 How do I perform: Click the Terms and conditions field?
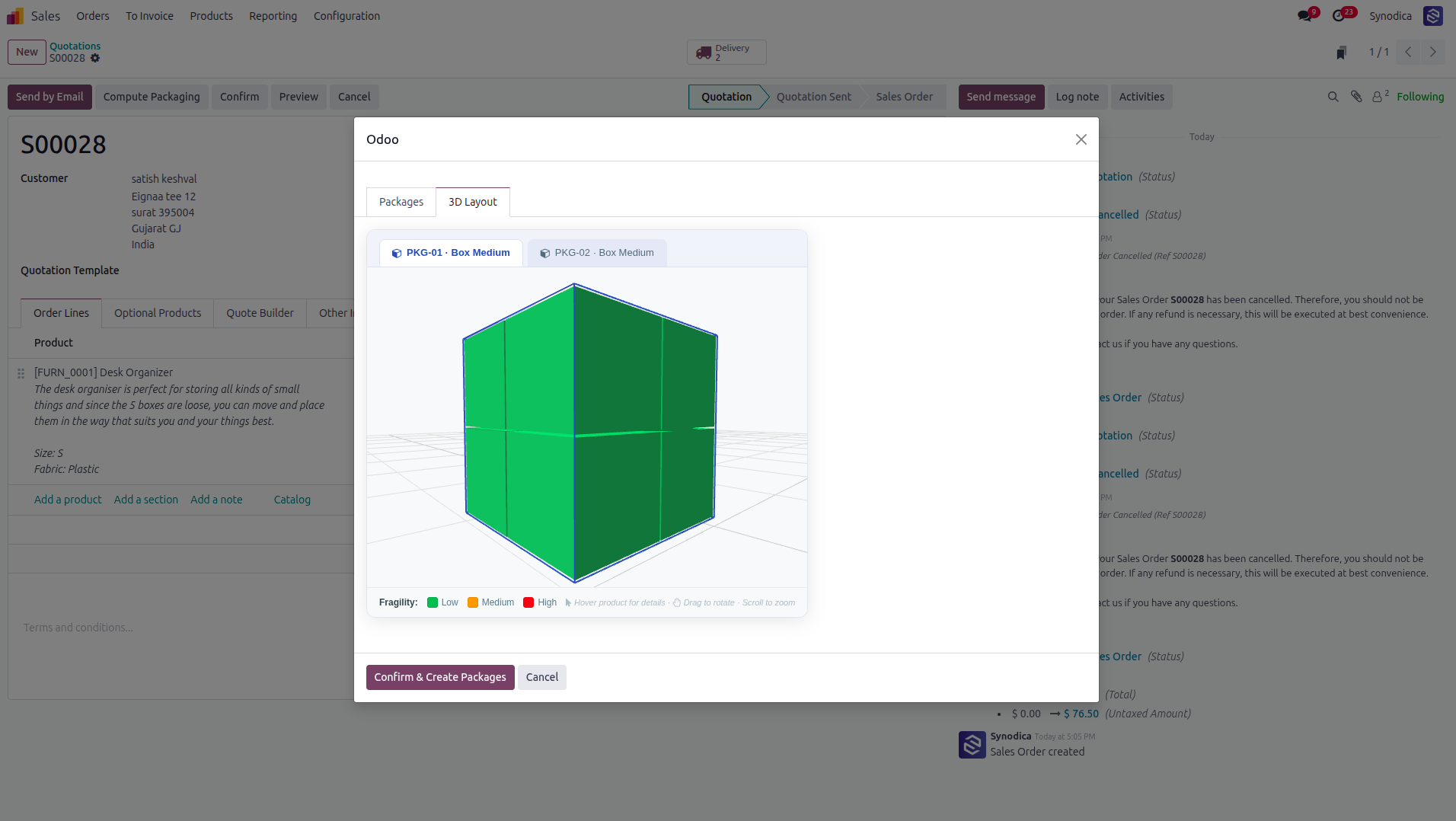[x=181, y=628]
